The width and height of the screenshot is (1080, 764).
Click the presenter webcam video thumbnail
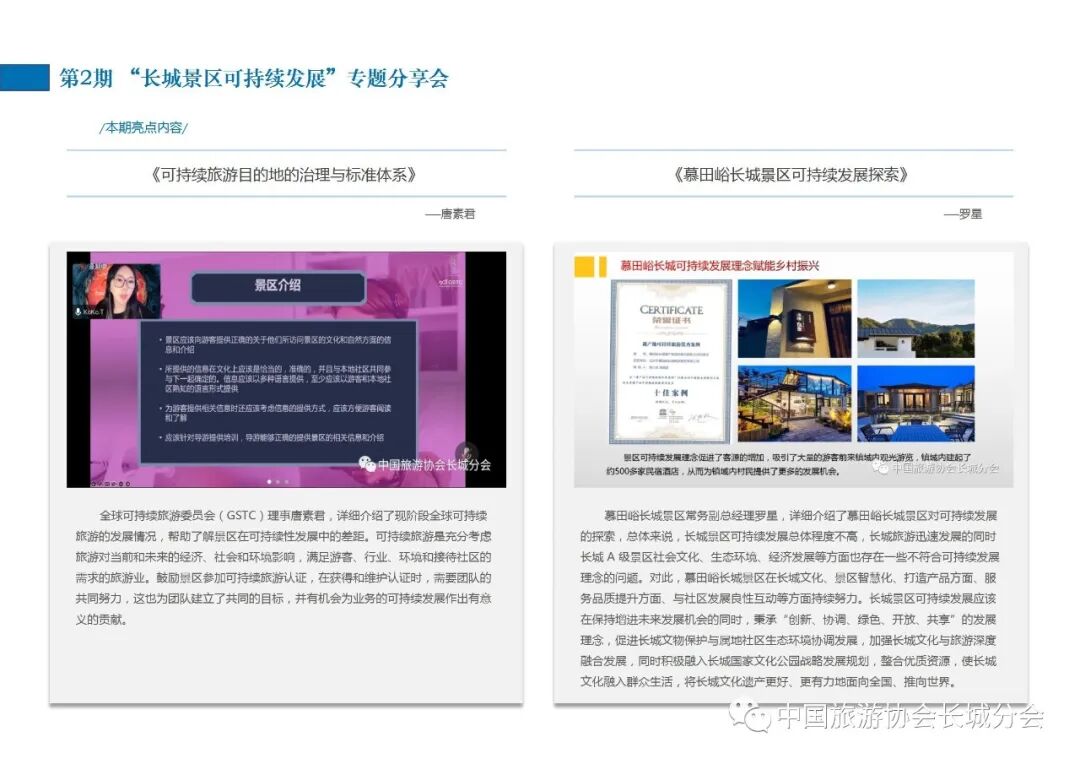pyautogui.click(x=116, y=291)
